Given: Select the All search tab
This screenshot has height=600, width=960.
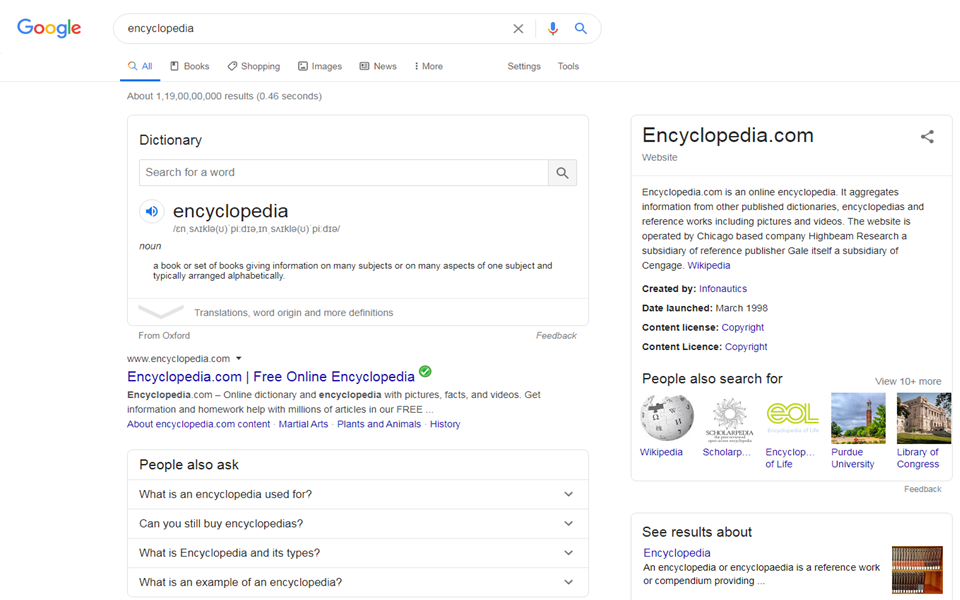Looking at the screenshot, I should point(140,66).
